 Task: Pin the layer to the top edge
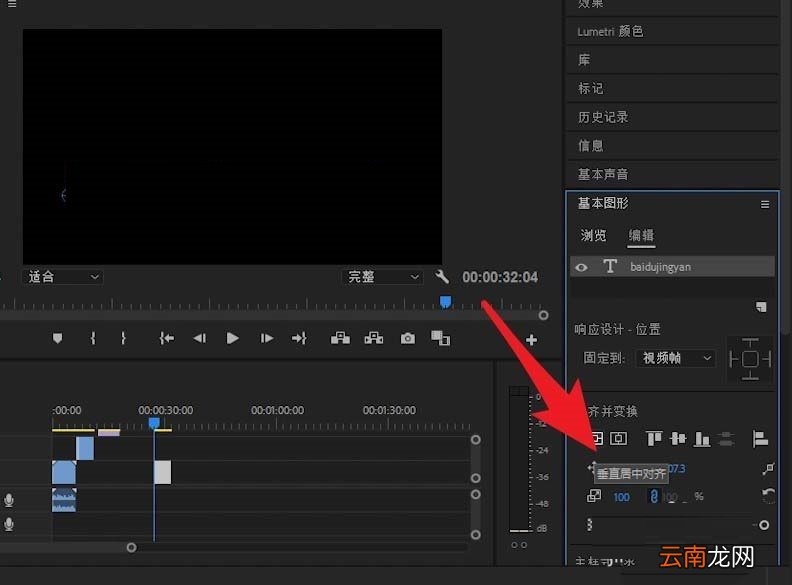click(x=750, y=343)
